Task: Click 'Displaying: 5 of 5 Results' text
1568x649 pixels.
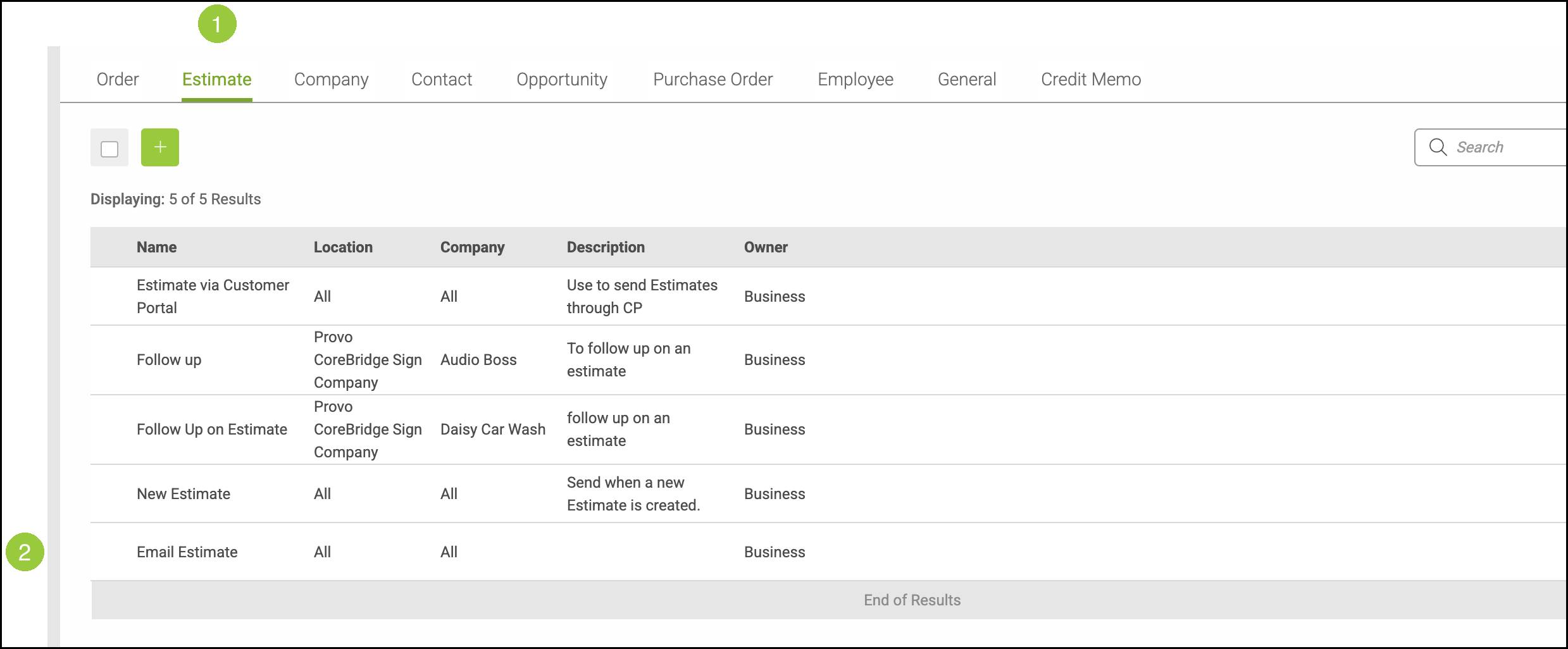Action: tap(175, 199)
